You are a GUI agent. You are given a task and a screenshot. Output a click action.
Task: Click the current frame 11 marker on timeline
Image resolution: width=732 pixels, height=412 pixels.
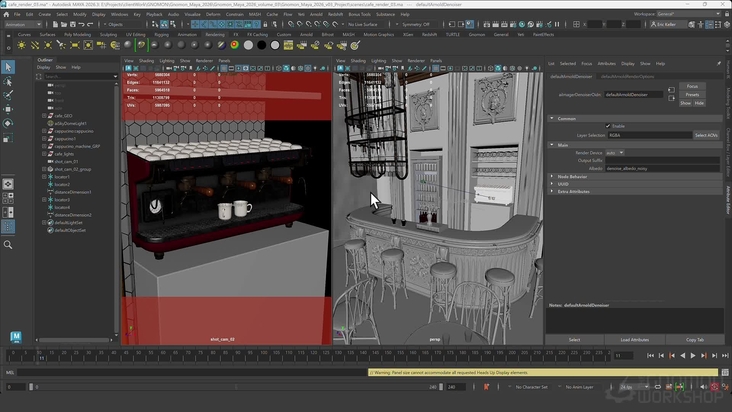coord(42,358)
